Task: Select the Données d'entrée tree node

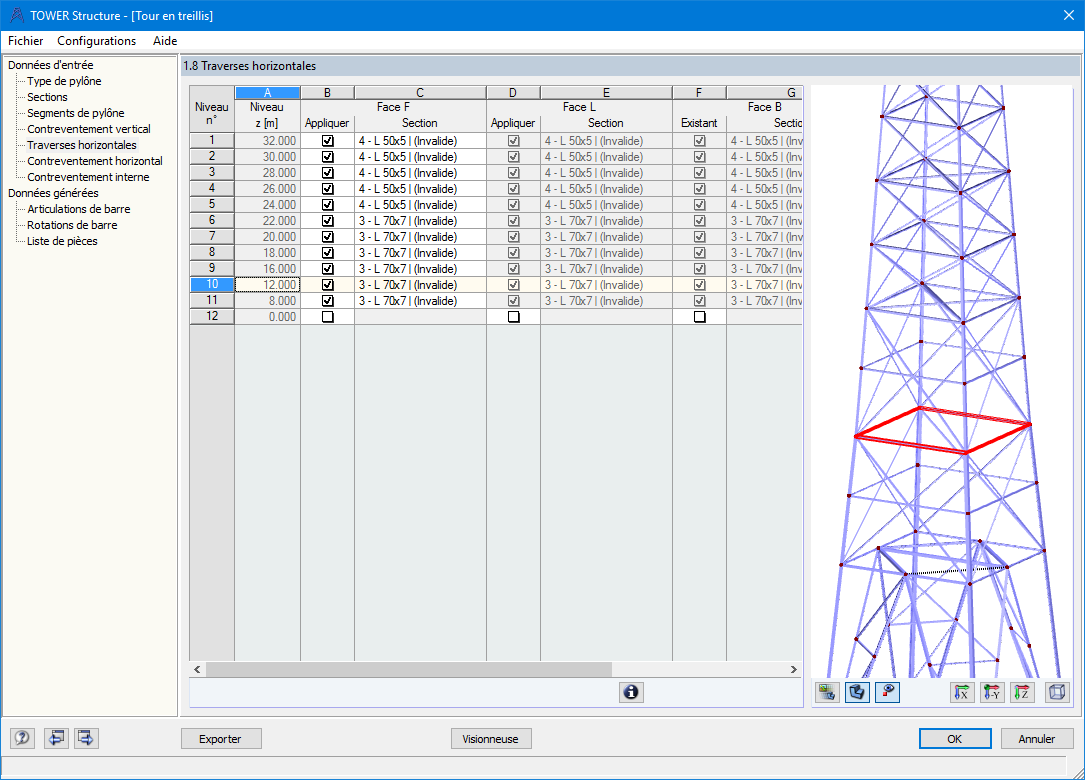Action: (x=51, y=65)
